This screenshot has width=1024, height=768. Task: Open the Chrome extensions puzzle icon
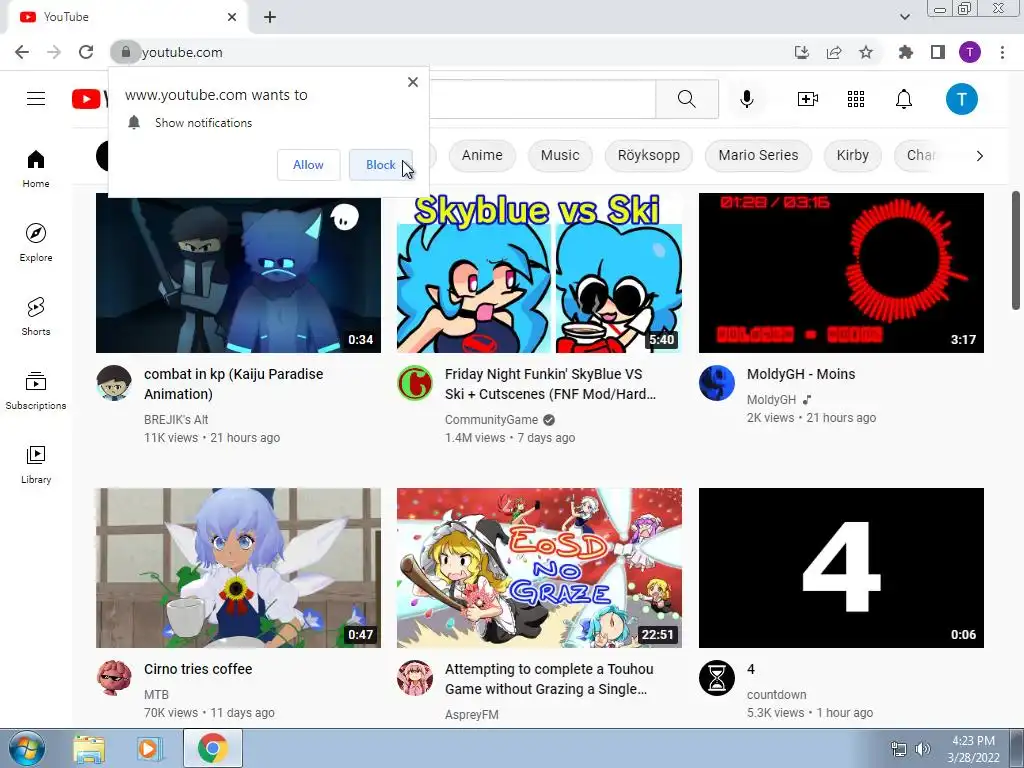coord(906,52)
